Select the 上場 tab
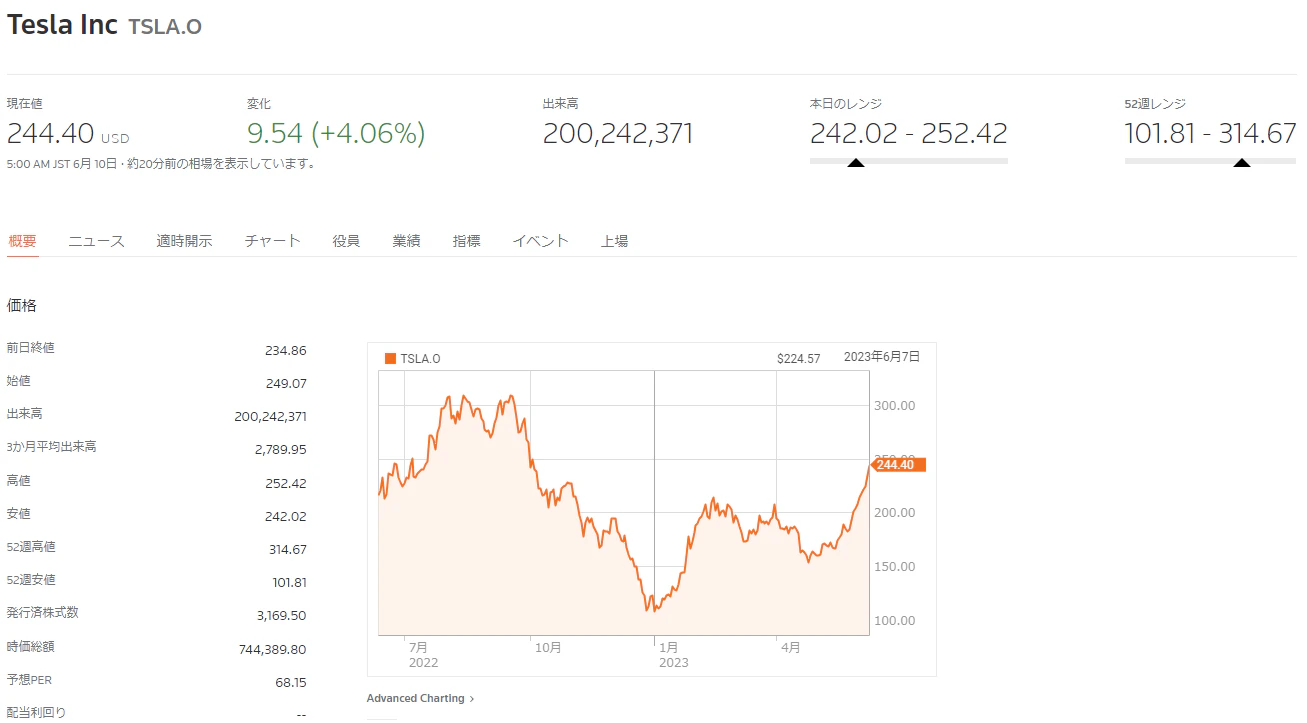 tap(614, 241)
